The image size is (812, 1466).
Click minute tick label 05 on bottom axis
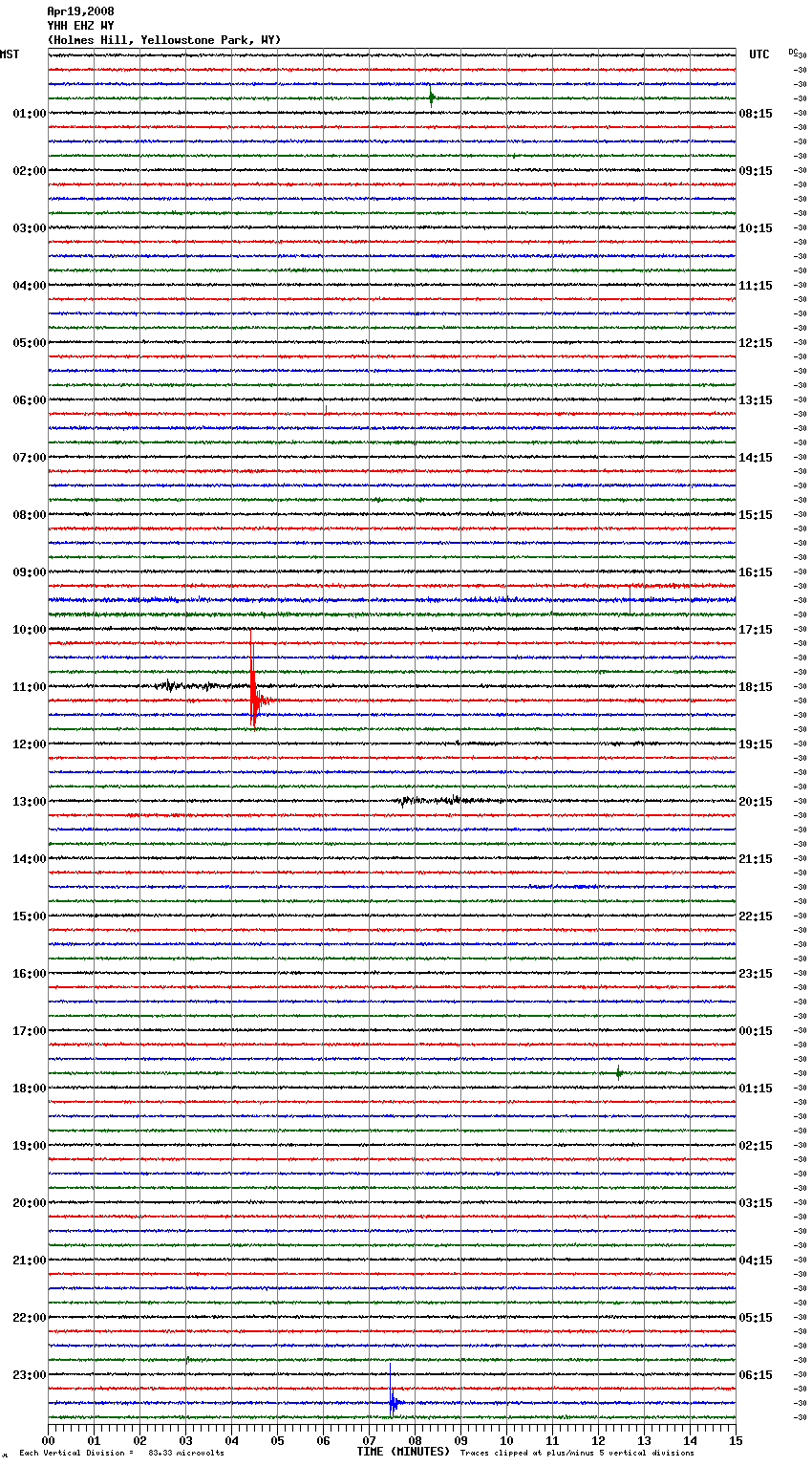278,1440
